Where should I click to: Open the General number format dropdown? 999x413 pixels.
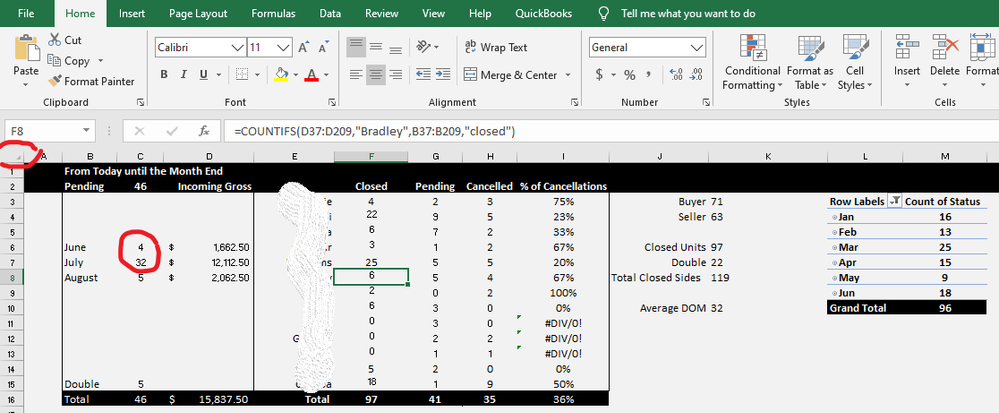pos(697,48)
